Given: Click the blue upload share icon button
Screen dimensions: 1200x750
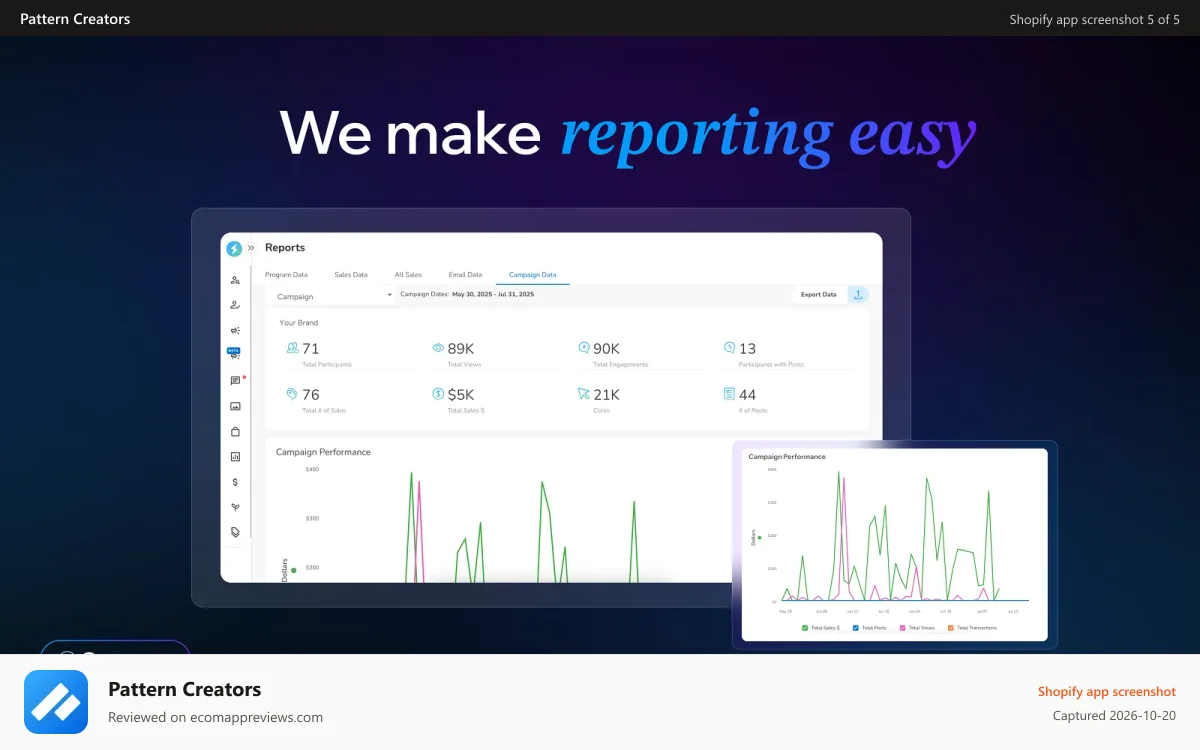Looking at the screenshot, I should pyautogui.click(x=858, y=295).
